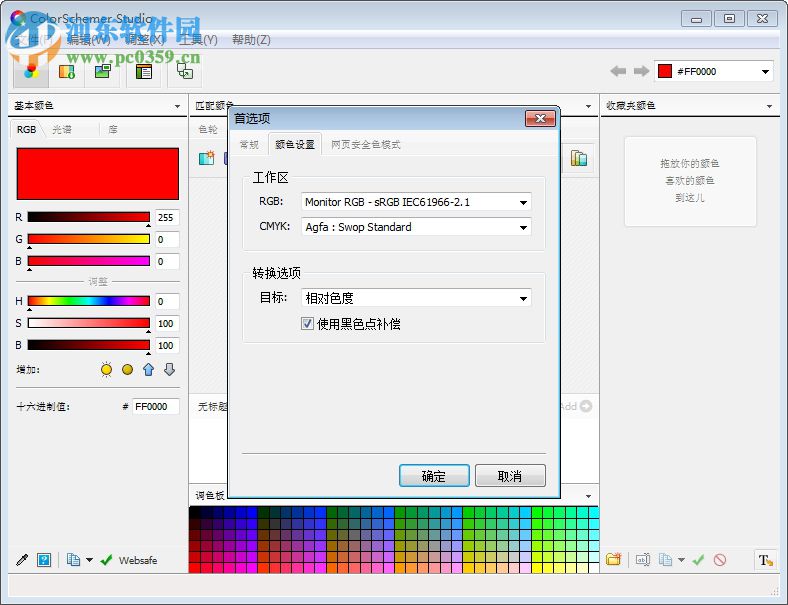The height and width of the screenshot is (605, 788).
Task: Open the image colors toolbar icon
Action: (103, 71)
